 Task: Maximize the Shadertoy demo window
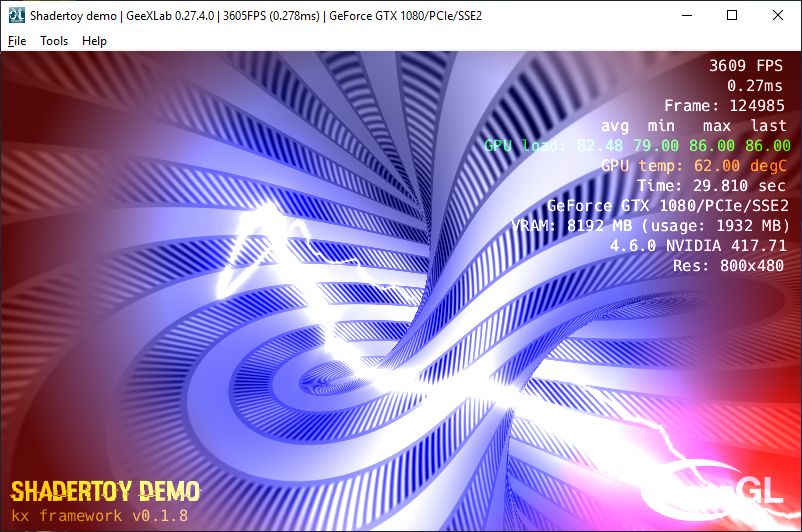(732, 15)
